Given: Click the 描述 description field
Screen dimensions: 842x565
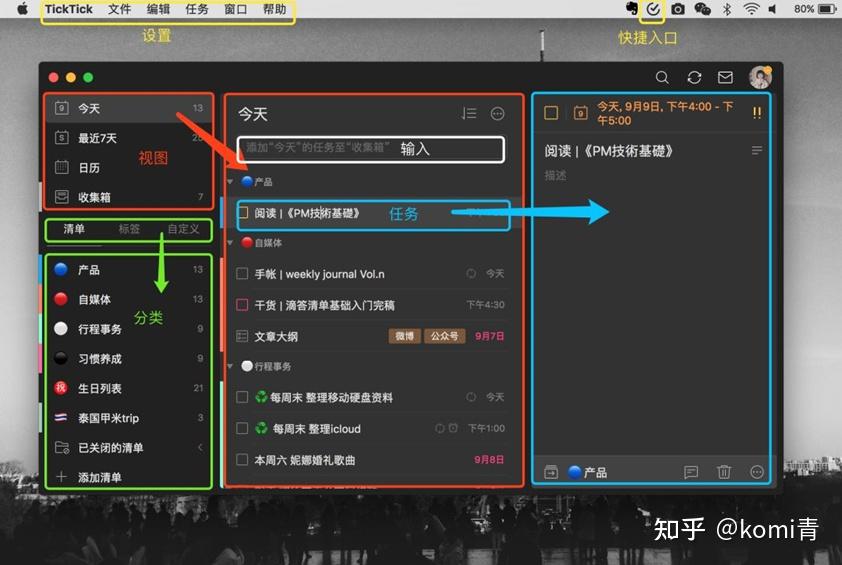Looking at the screenshot, I should coord(556,175).
